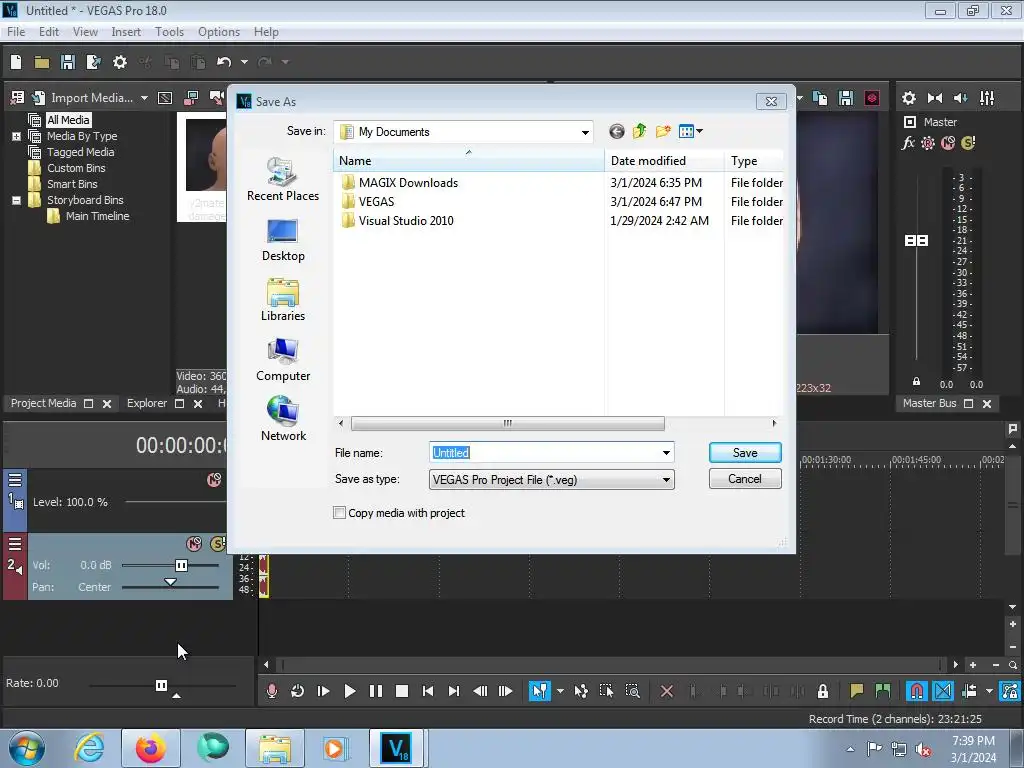Expand the Media By Type tree node

pos(16,136)
